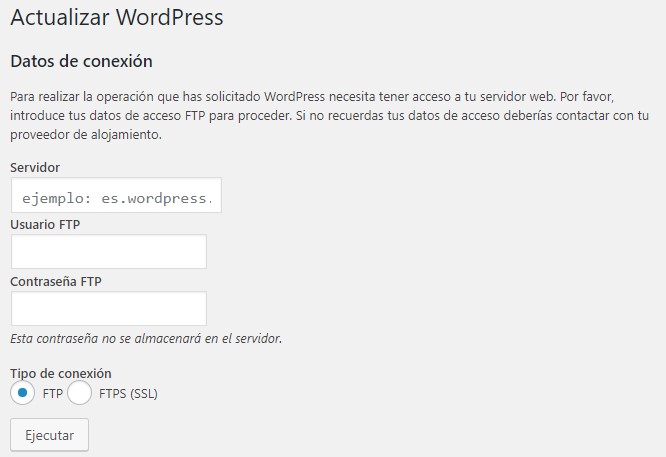Click the 'Actualizar WordPress' page title
666x457 pixels.
click(x=117, y=17)
